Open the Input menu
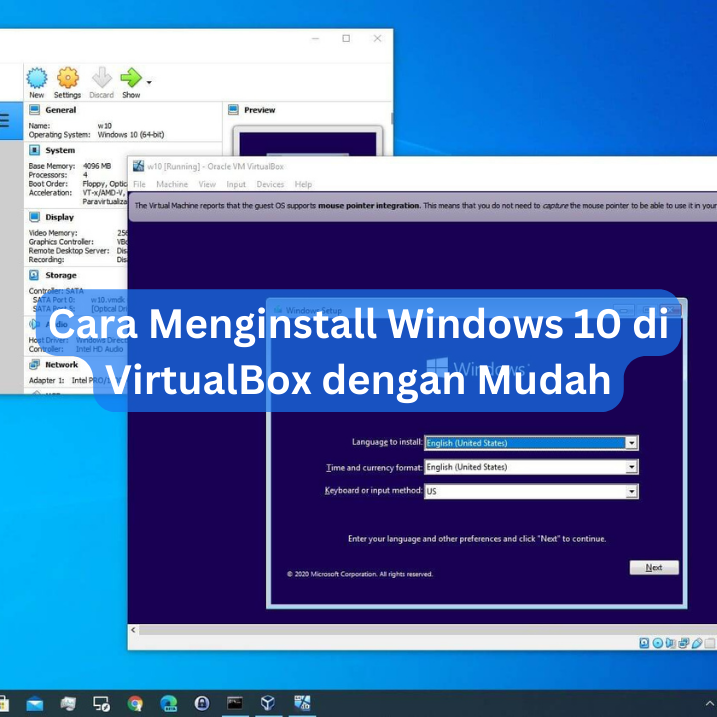The width and height of the screenshot is (717, 717). coord(236,184)
